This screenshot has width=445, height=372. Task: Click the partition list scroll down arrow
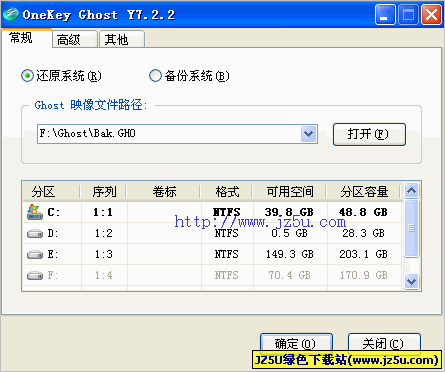click(x=412, y=282)
